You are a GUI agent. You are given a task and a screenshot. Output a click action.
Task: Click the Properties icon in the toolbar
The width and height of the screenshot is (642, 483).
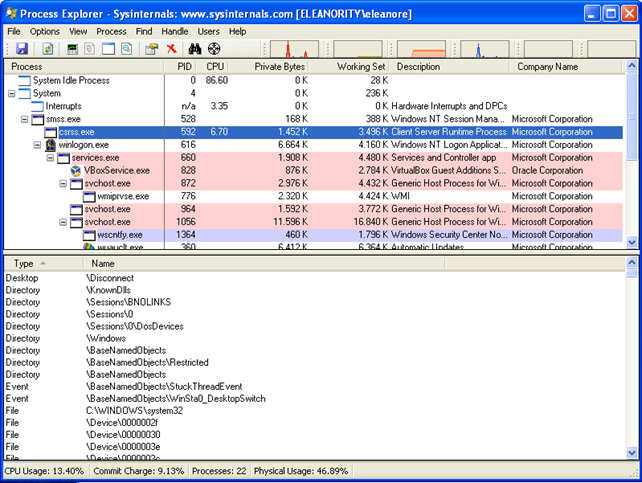152,49
